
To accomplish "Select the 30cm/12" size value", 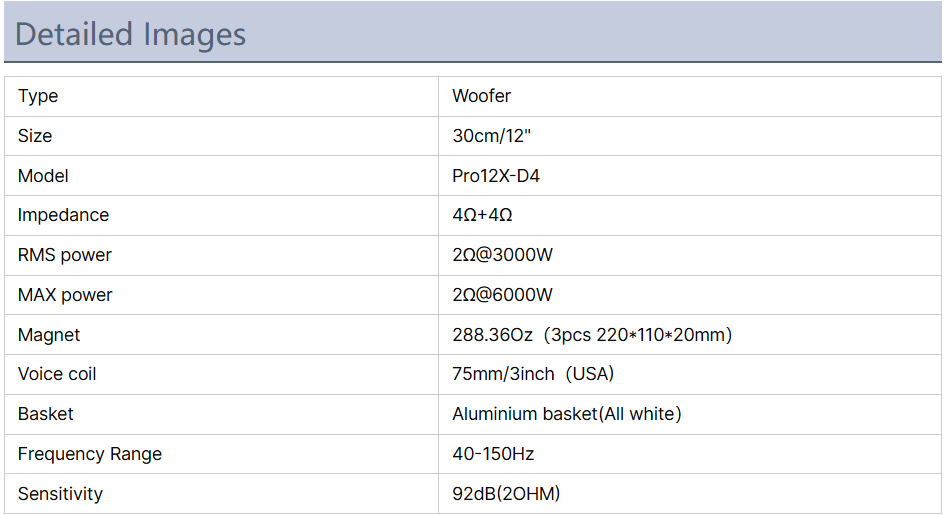I will (x=491, y=136).
